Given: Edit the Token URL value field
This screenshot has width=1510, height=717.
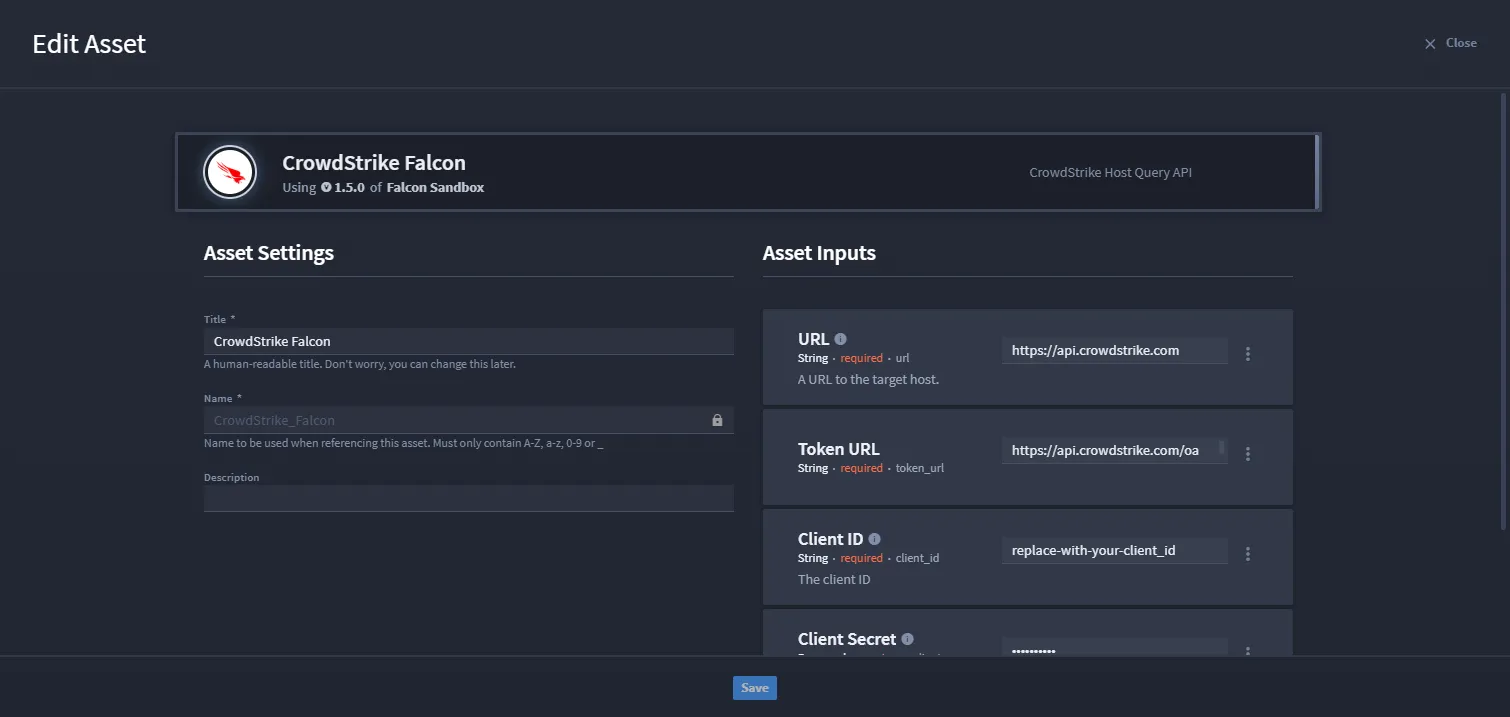Looking at the screenshot, I should click(x=1114, y=451).
